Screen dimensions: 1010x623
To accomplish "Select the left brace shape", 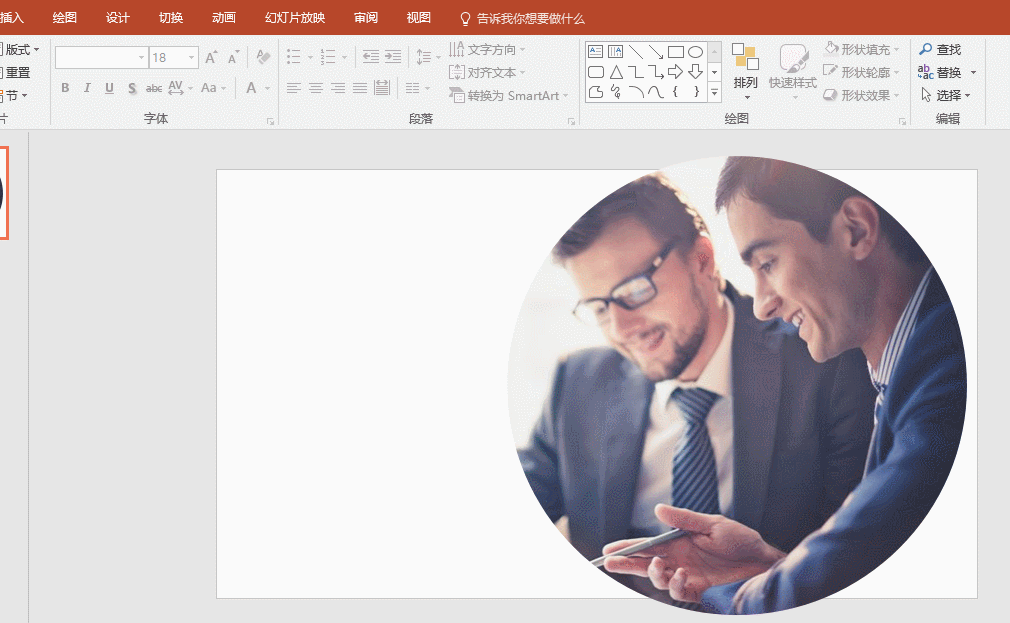I will coord(675,92).
